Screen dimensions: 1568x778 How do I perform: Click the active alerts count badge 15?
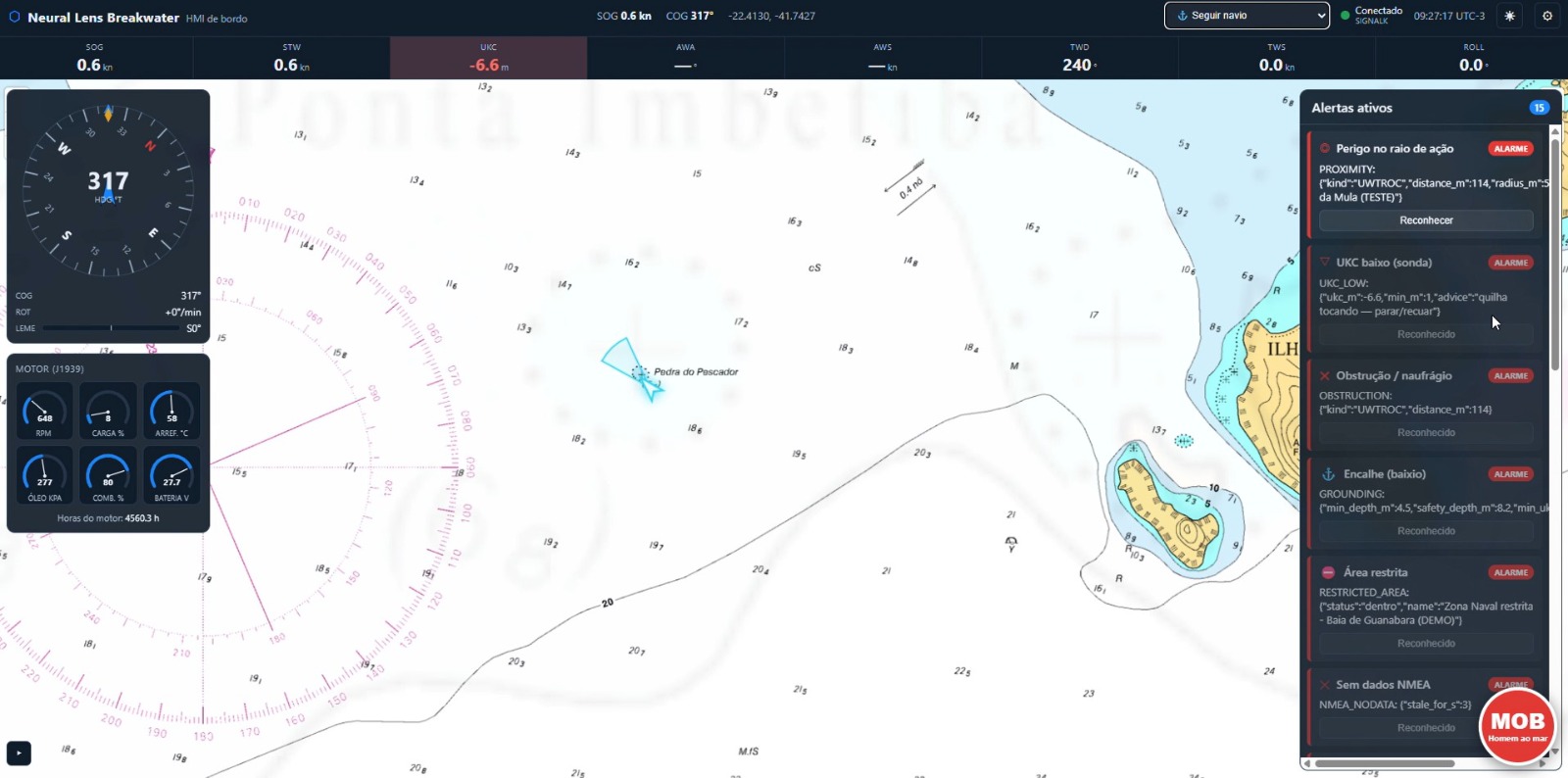tap(1539, 108)
